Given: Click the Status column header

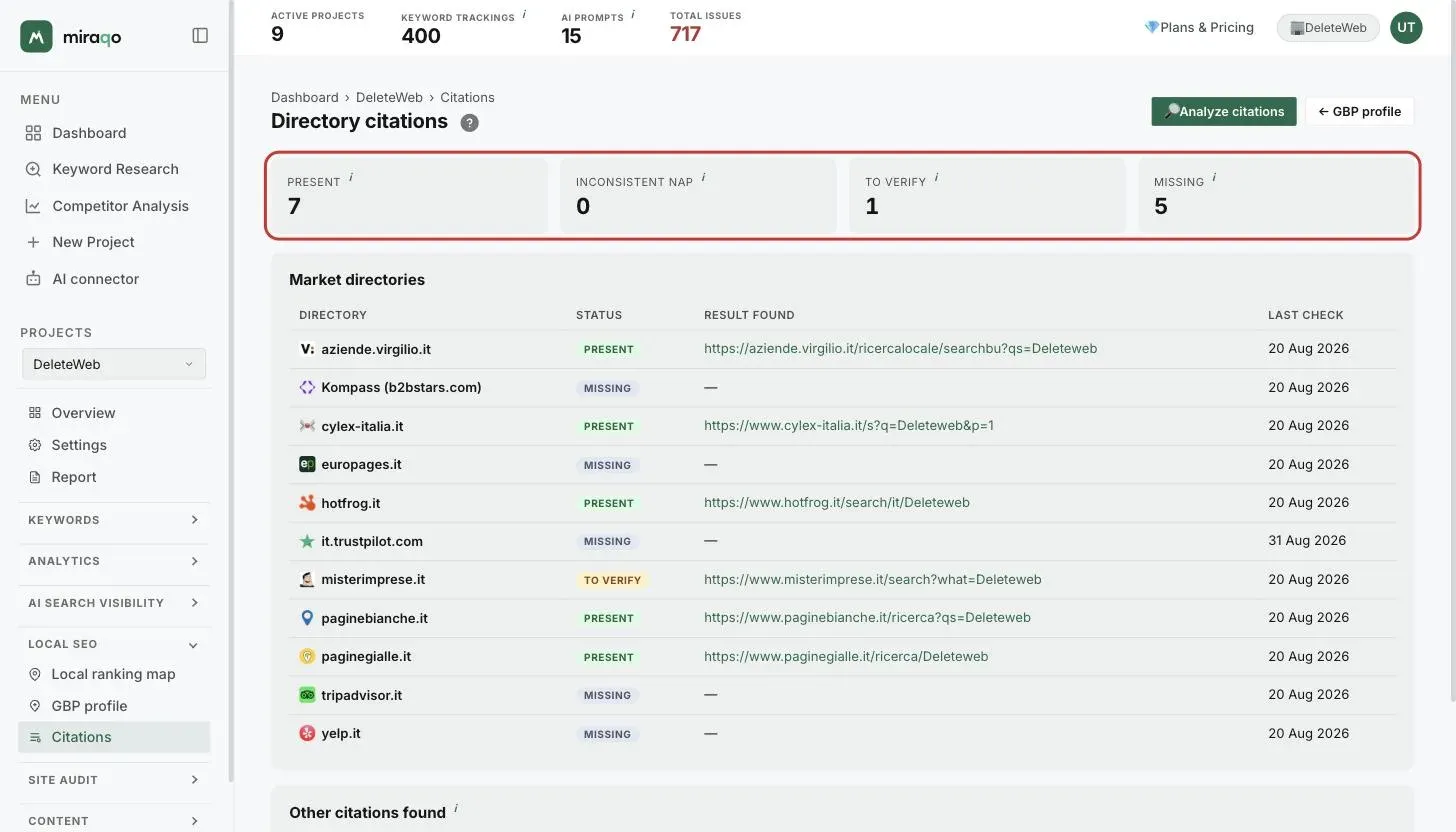Looking at the screenshot, I should click(x=599, y=315).
